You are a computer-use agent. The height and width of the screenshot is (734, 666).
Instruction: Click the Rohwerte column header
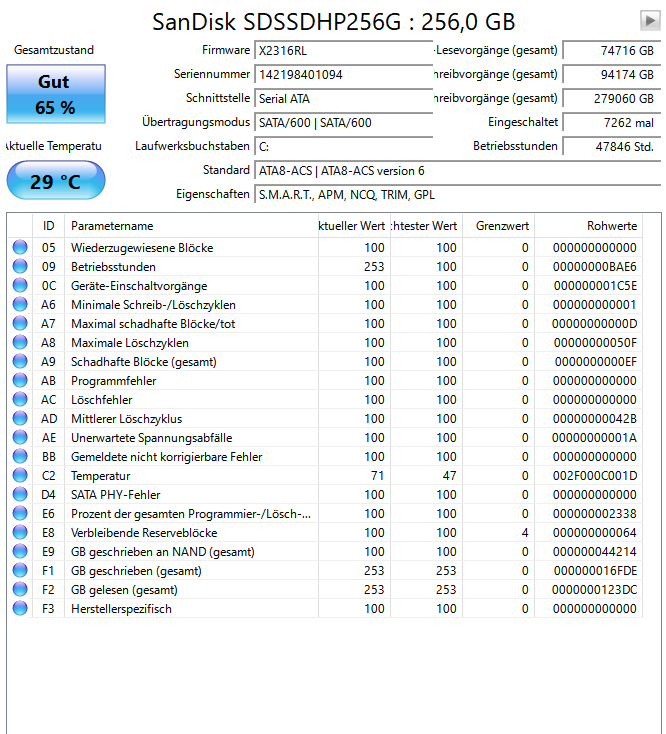click(588, 226)
